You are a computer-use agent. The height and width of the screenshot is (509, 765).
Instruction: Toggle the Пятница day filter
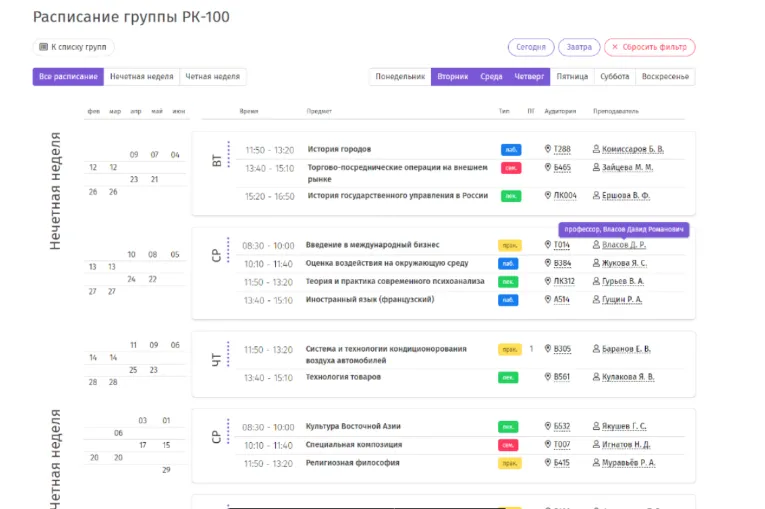pos(572,77)
